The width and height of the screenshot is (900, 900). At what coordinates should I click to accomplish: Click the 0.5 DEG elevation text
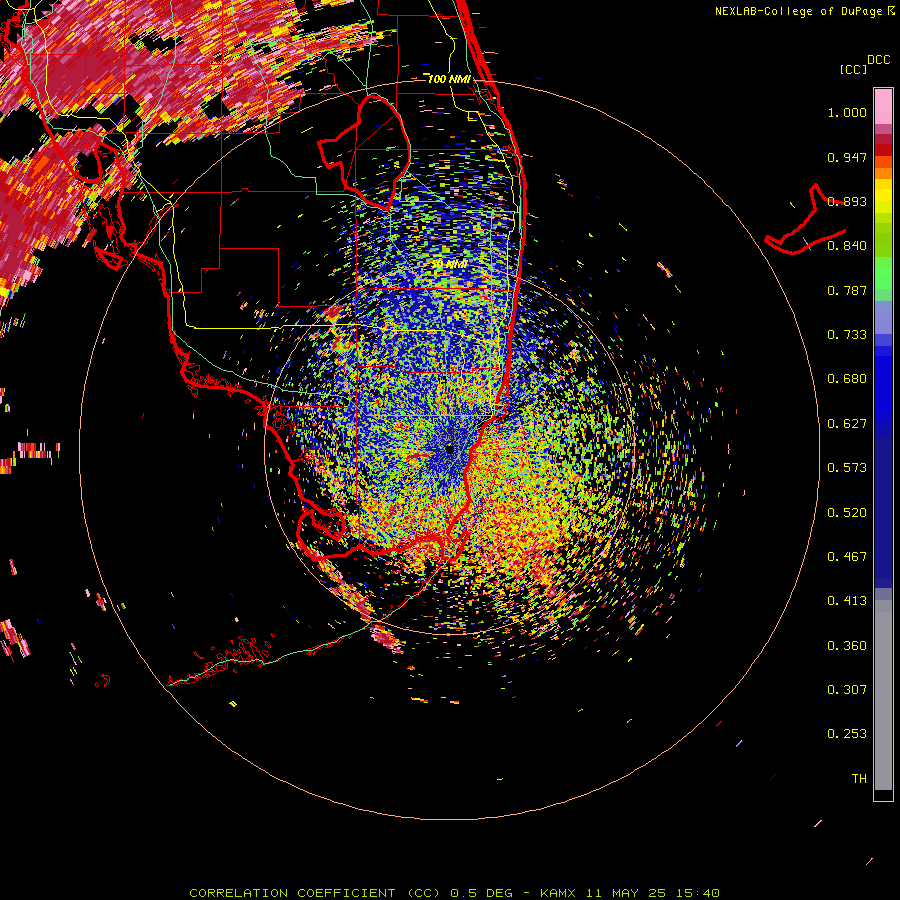pos(481,893)
